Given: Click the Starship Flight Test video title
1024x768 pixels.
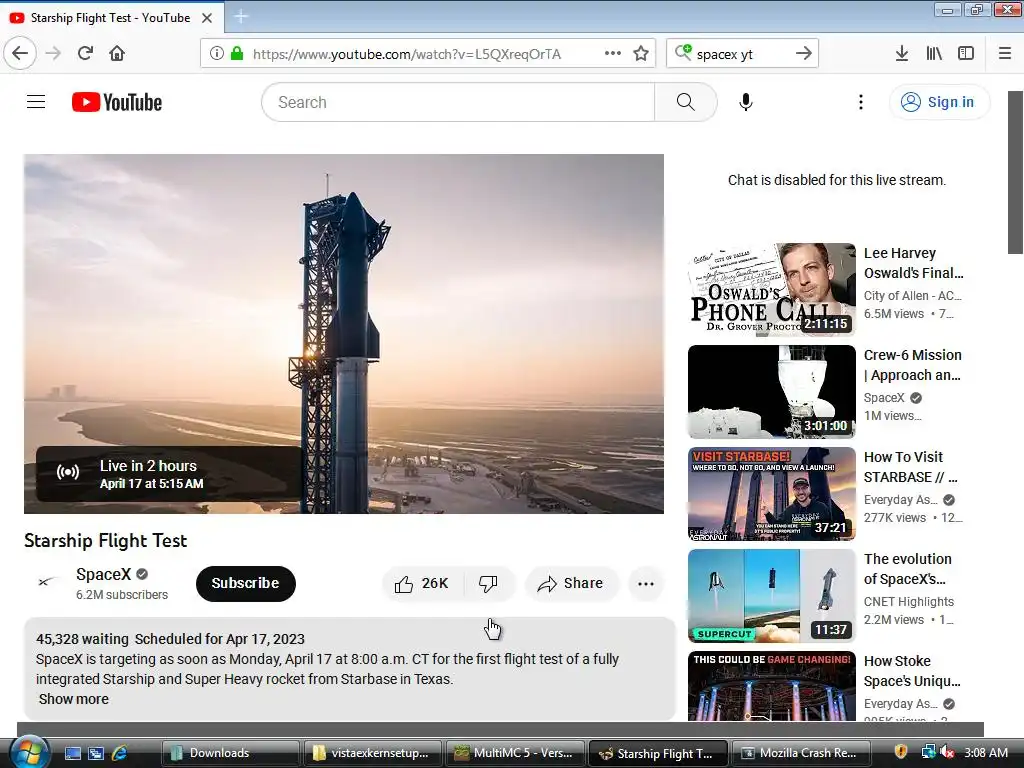Looking at the screenshot, I should 105,541.
